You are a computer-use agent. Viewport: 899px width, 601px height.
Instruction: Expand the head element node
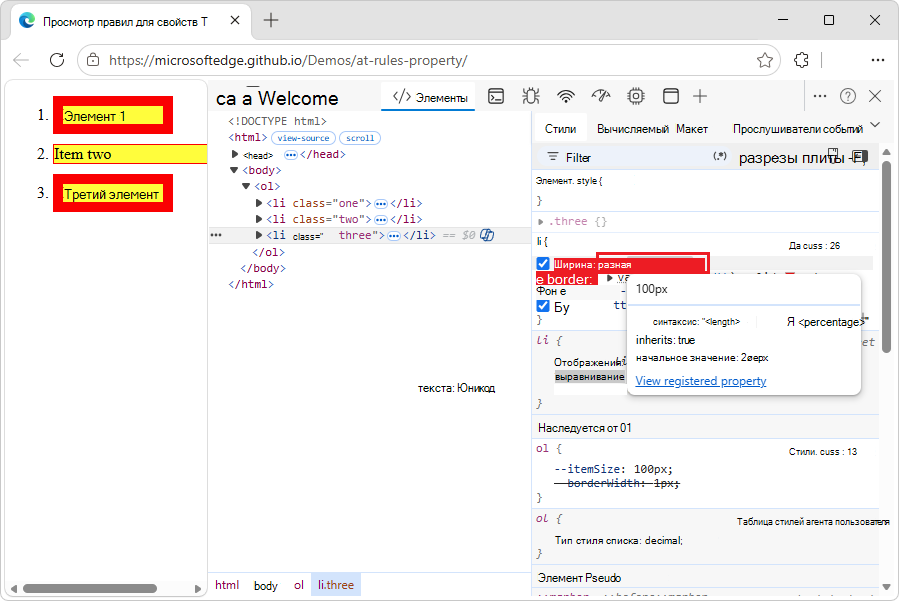(234, 154)
